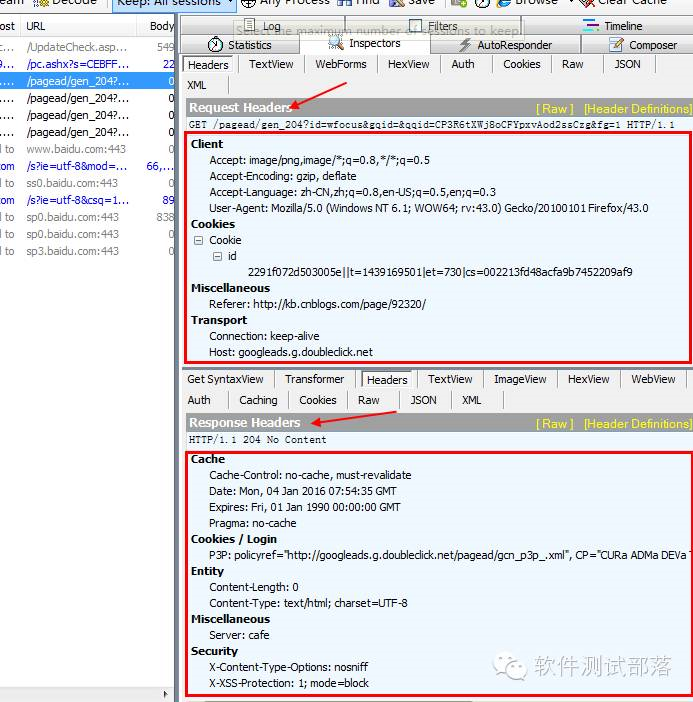Open the response TextView tab
The image size is (693, 702).
coord(450,379)
